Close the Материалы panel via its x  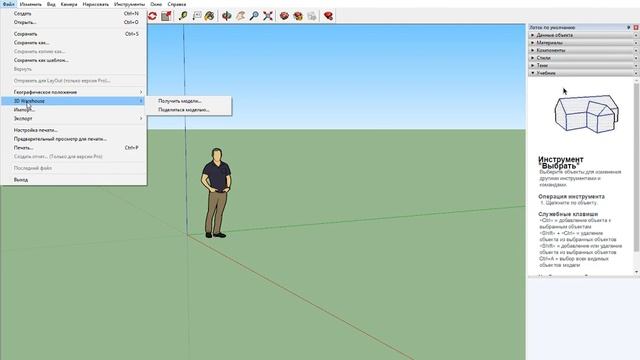tap(636, 42)
